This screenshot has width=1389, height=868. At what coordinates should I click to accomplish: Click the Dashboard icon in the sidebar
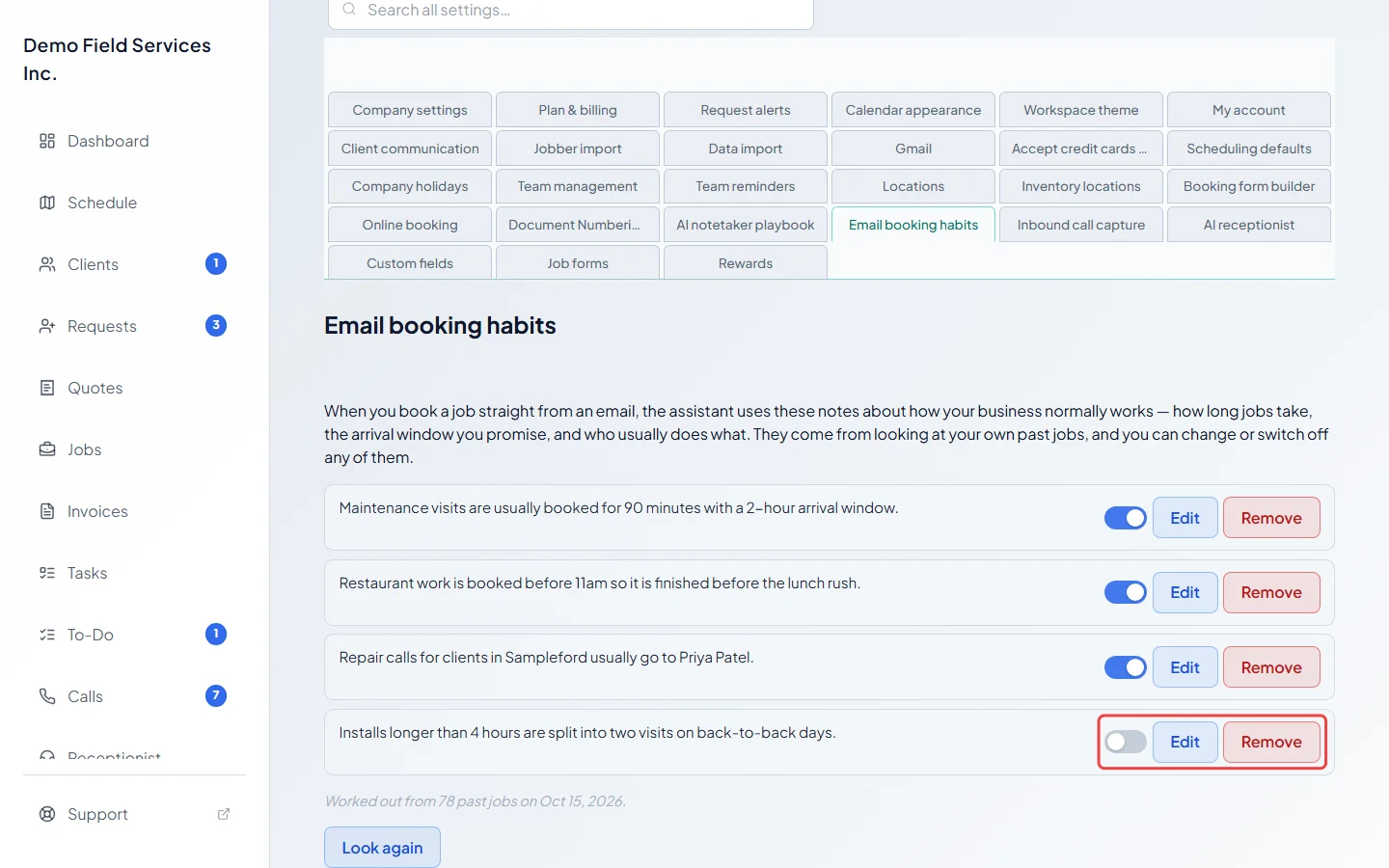[47, 141]
